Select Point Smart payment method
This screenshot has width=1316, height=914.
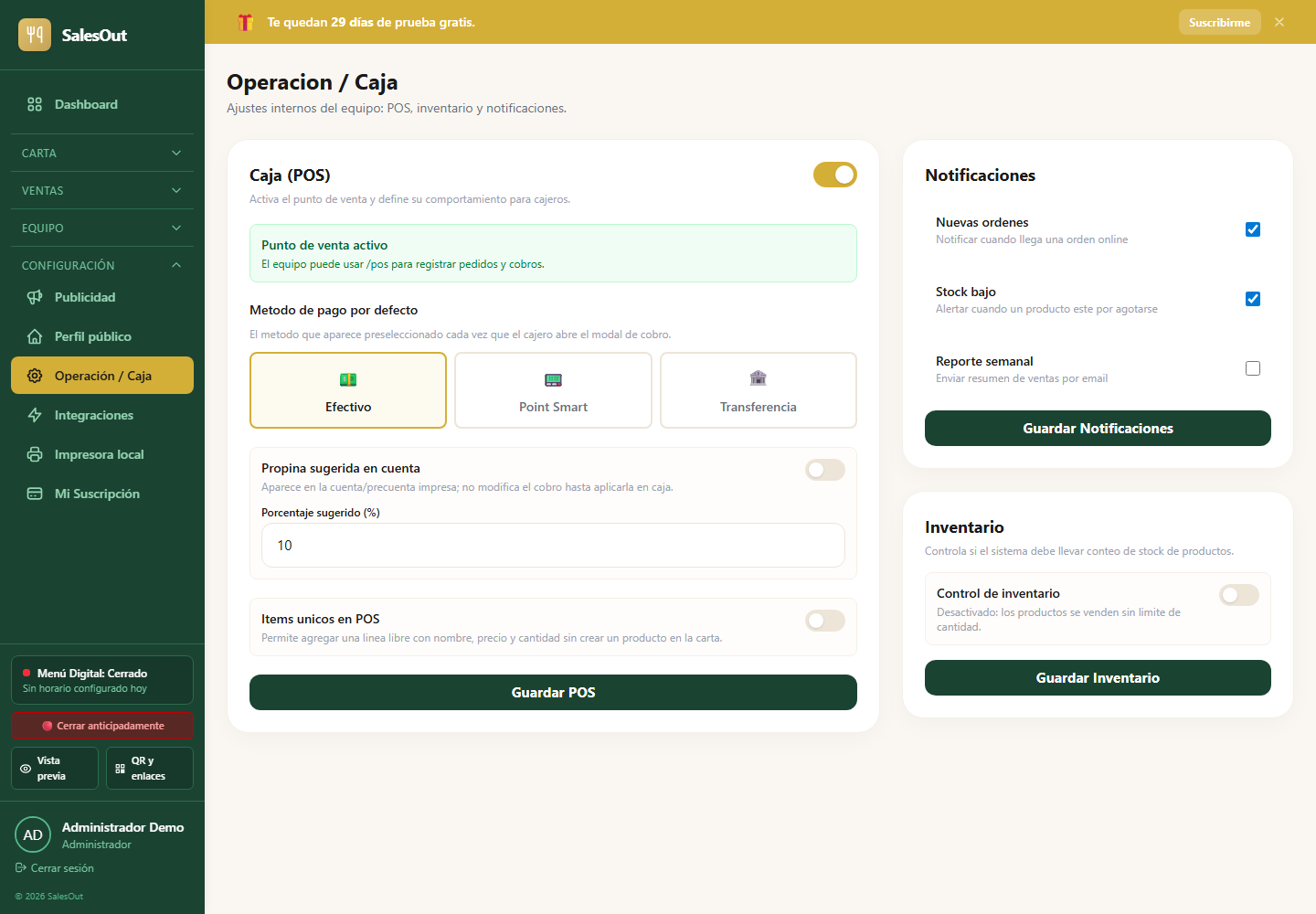553,390
